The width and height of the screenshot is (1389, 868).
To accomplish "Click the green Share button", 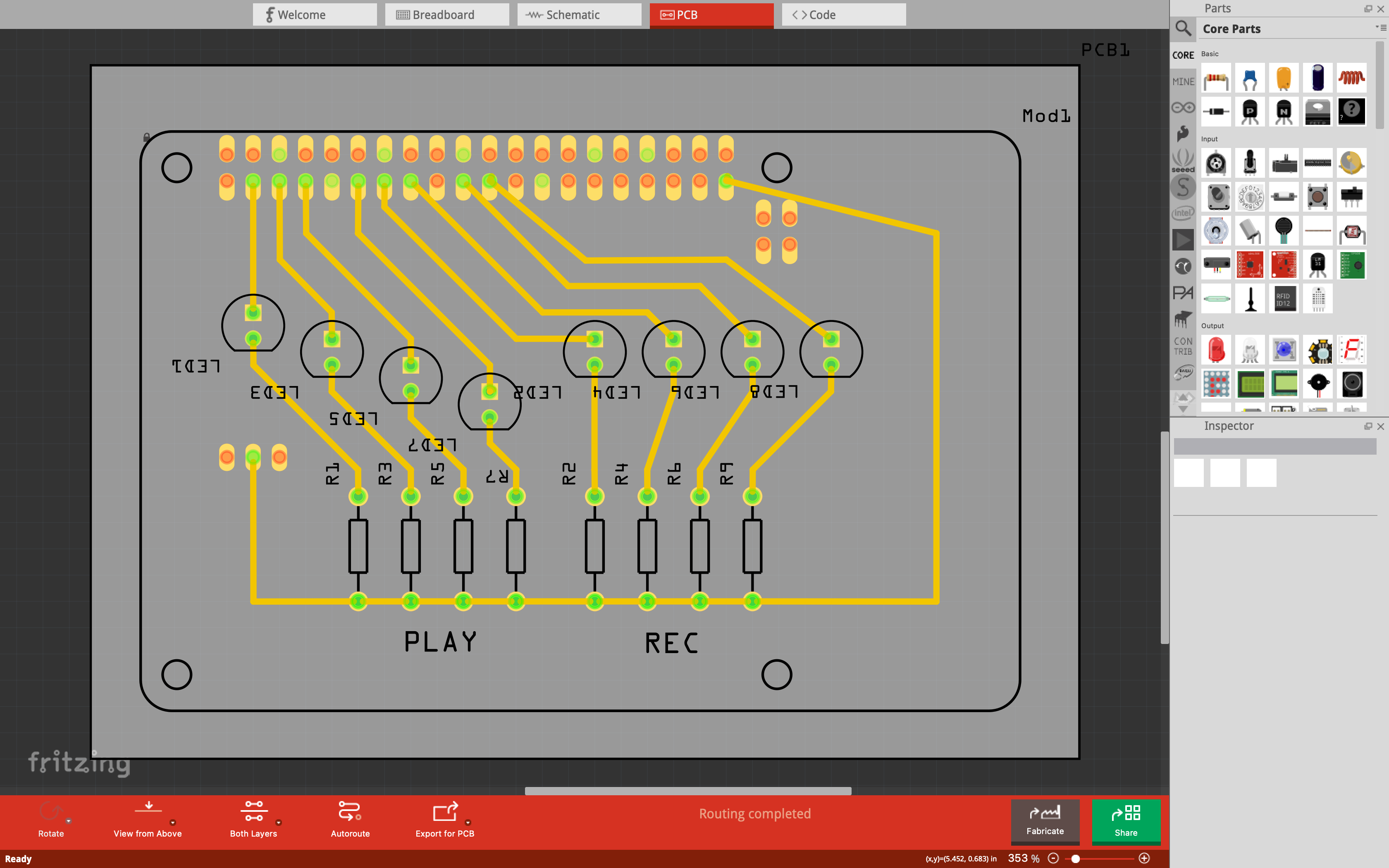I will tap(1126, 821).
